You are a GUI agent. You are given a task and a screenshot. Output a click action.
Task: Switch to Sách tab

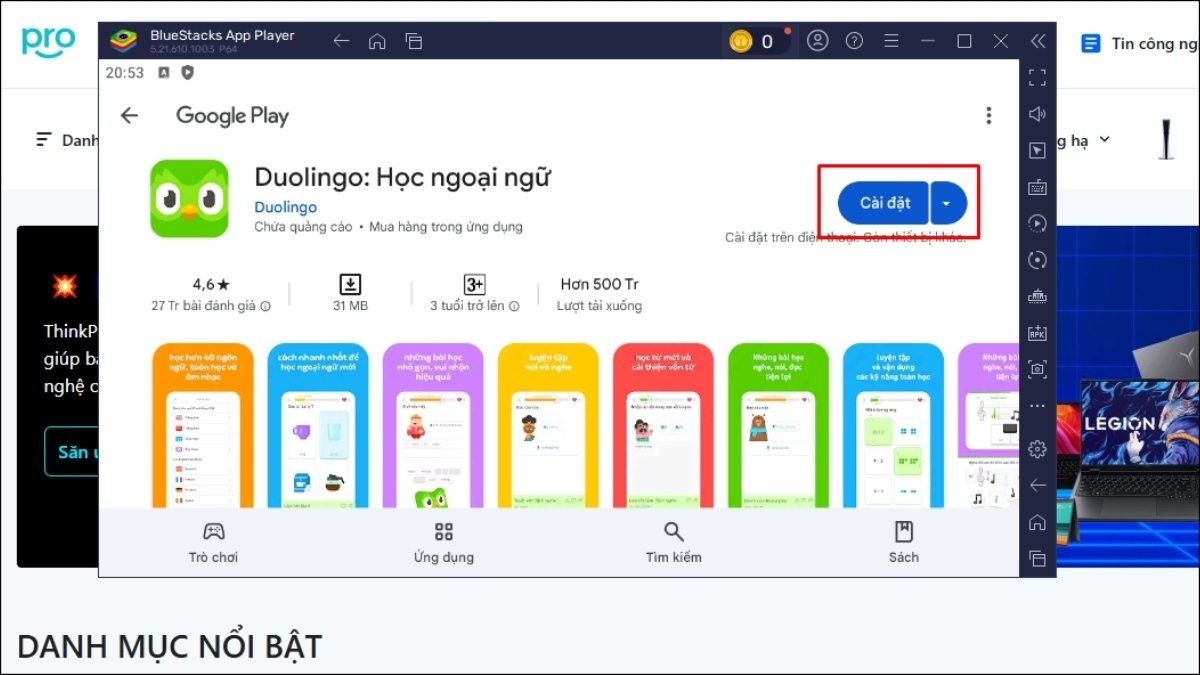(904, 543)
